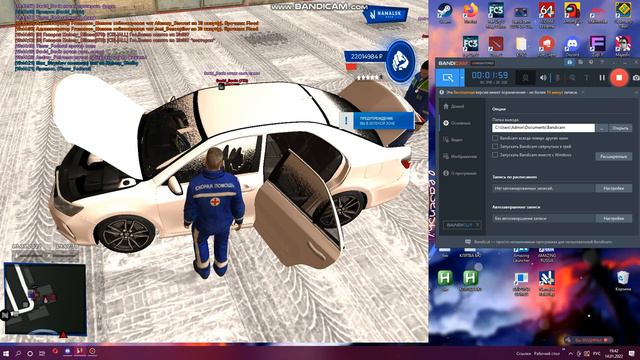Open the Steam desktop shortcut
This screenshot has width=640, height=360.
point(444,13)
